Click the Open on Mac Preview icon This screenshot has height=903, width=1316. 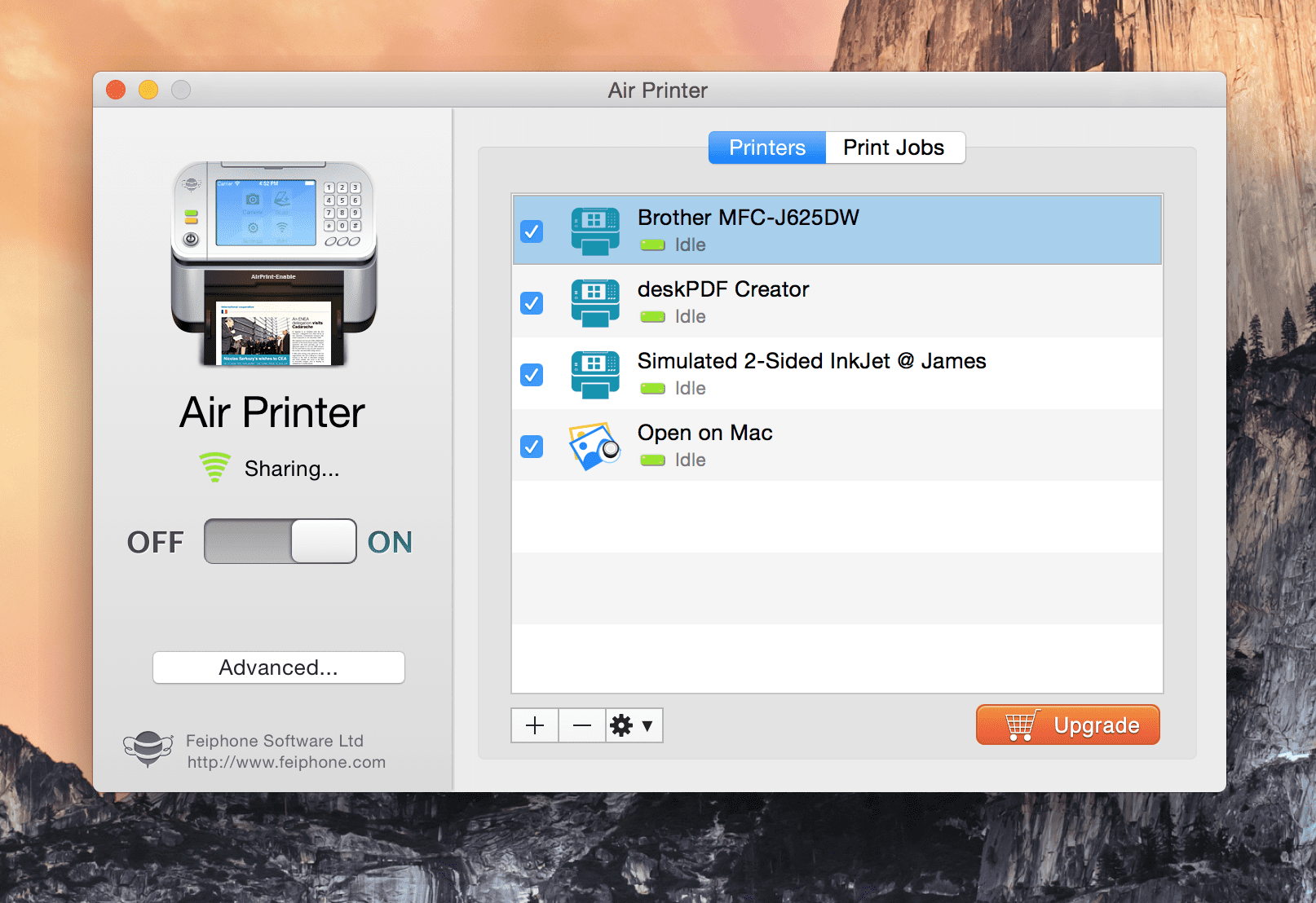tap(594, 447)
